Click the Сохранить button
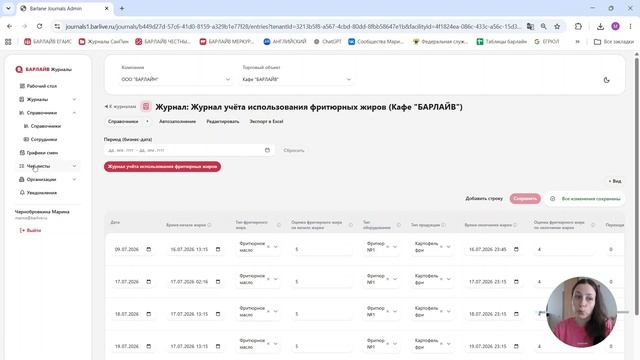The image size is (640, 360). (525, 199)
